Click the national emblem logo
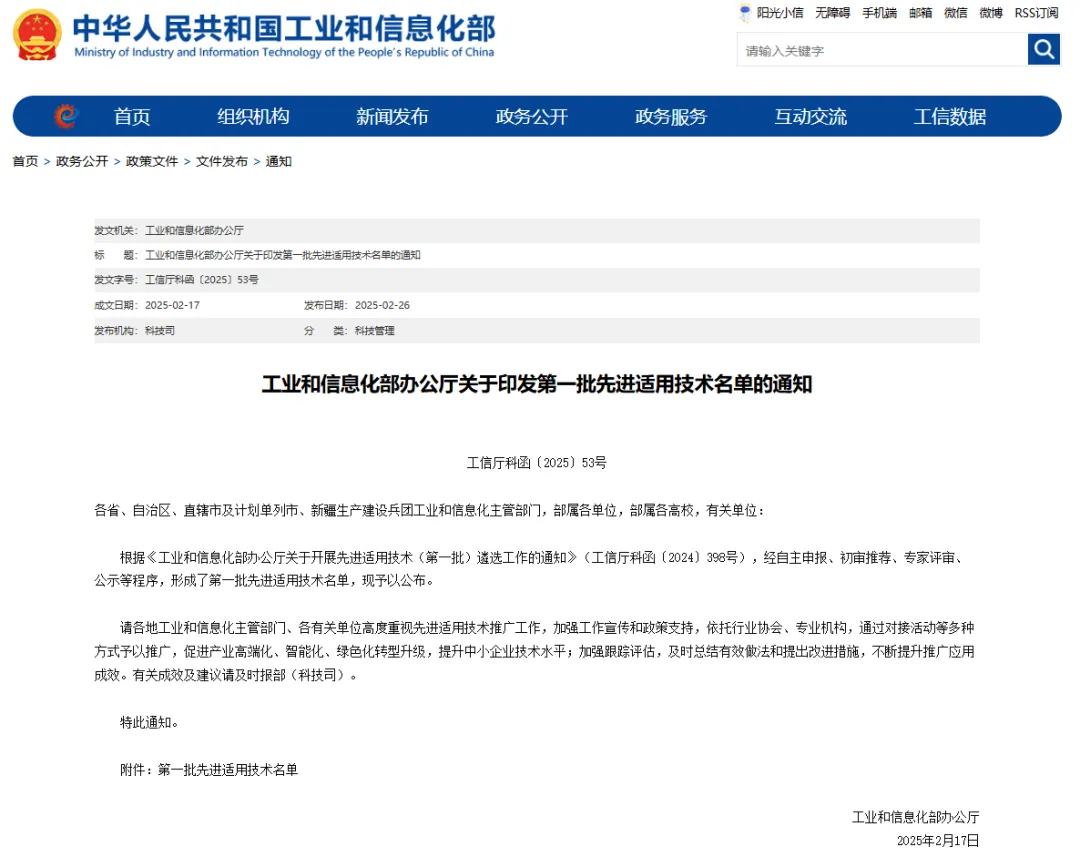 pyautogui.click(x=37, y=34)
